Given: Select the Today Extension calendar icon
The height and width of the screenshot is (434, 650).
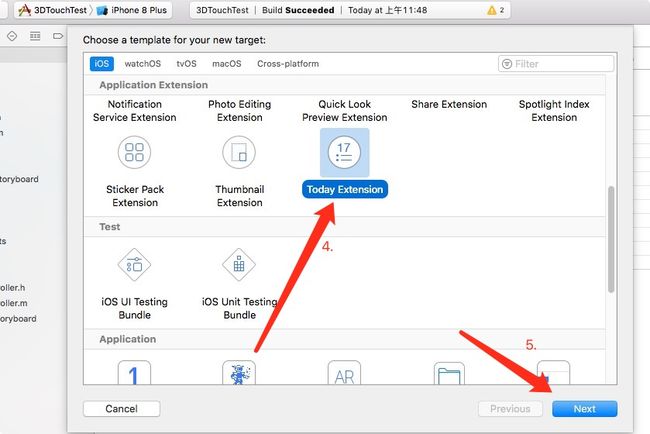Looking at the screenshot, I should coord(344,152).
